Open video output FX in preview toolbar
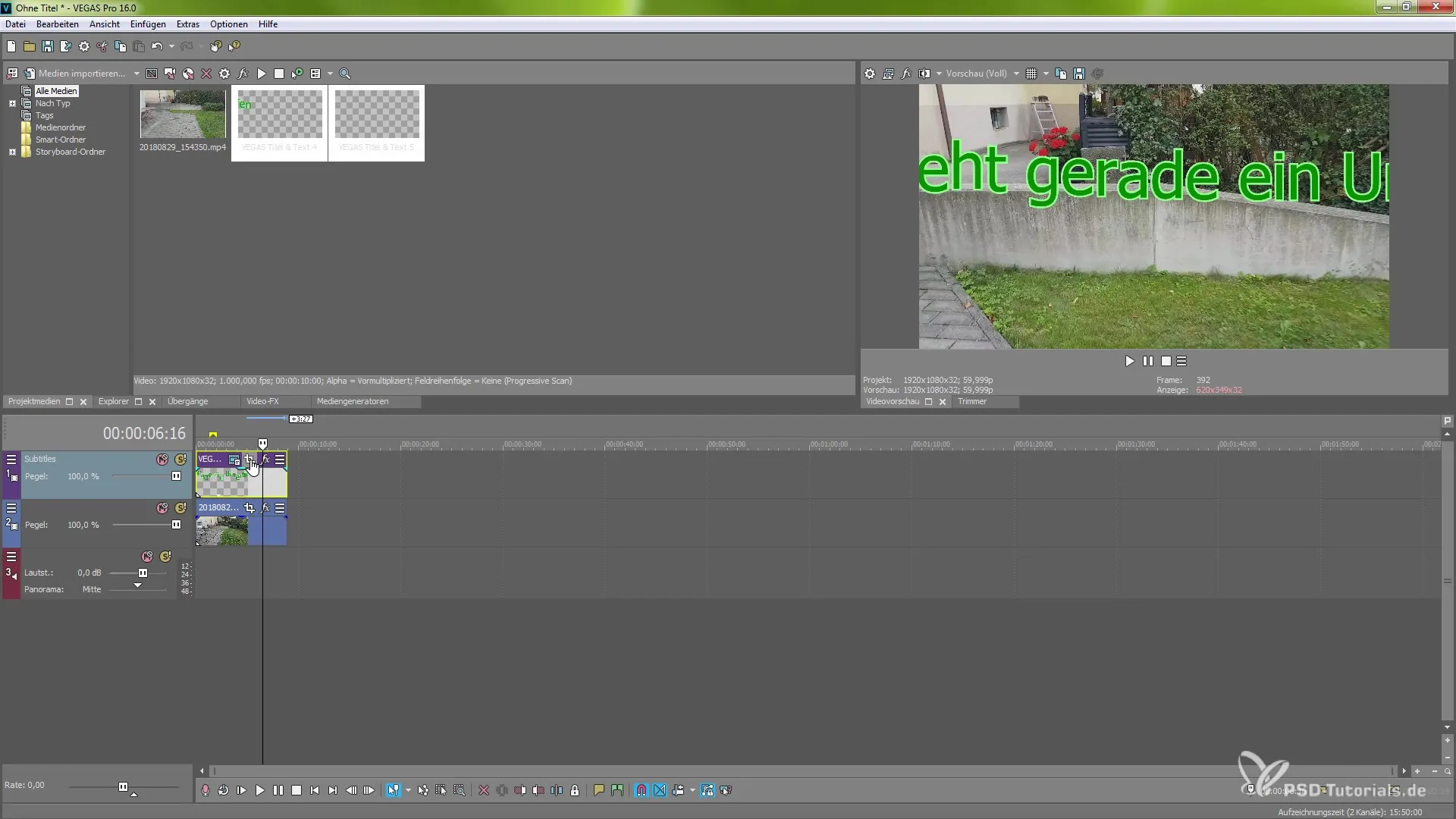 pos(906,74)
